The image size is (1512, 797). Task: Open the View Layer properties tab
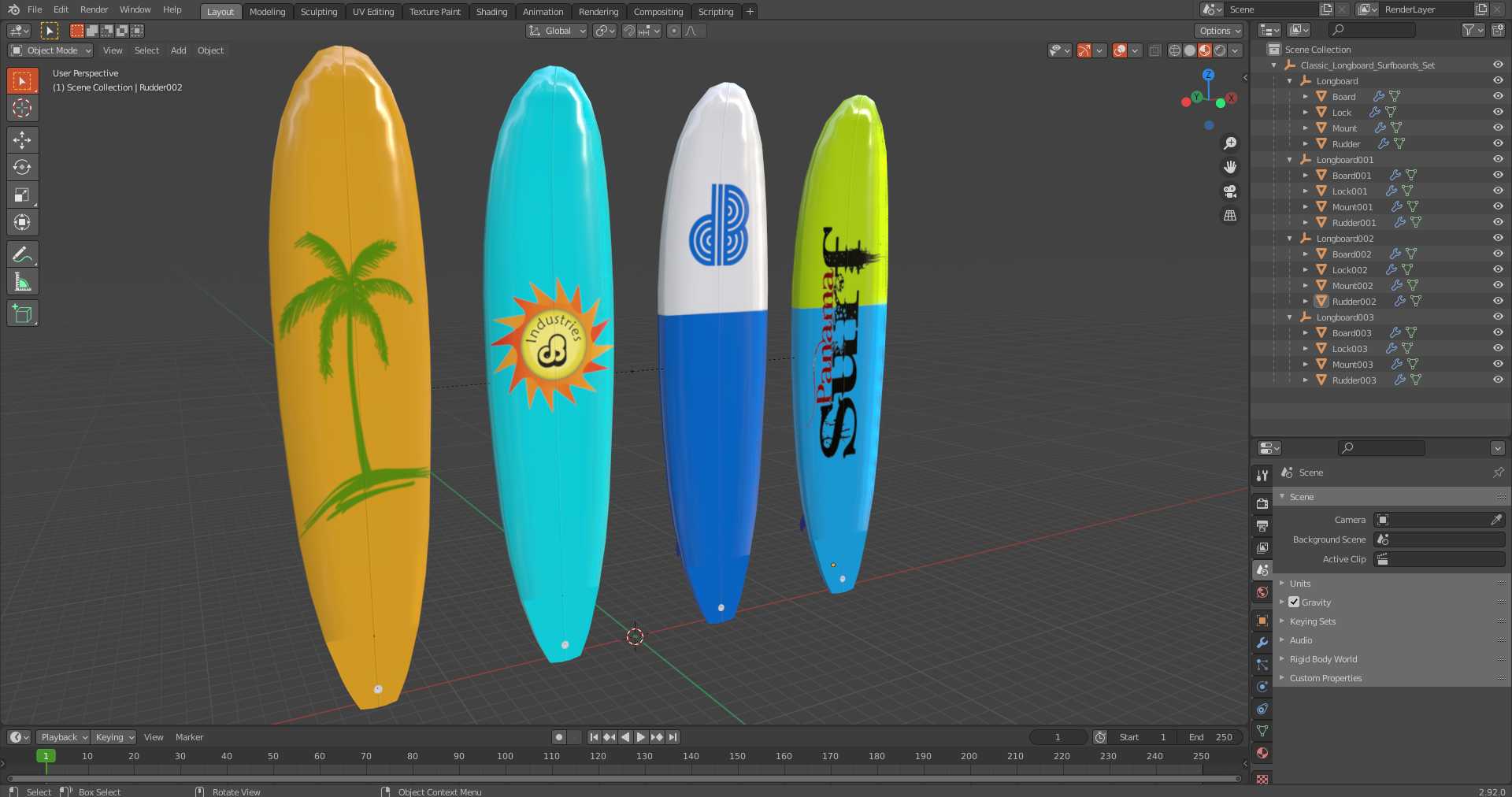(x=1262, y=547)
